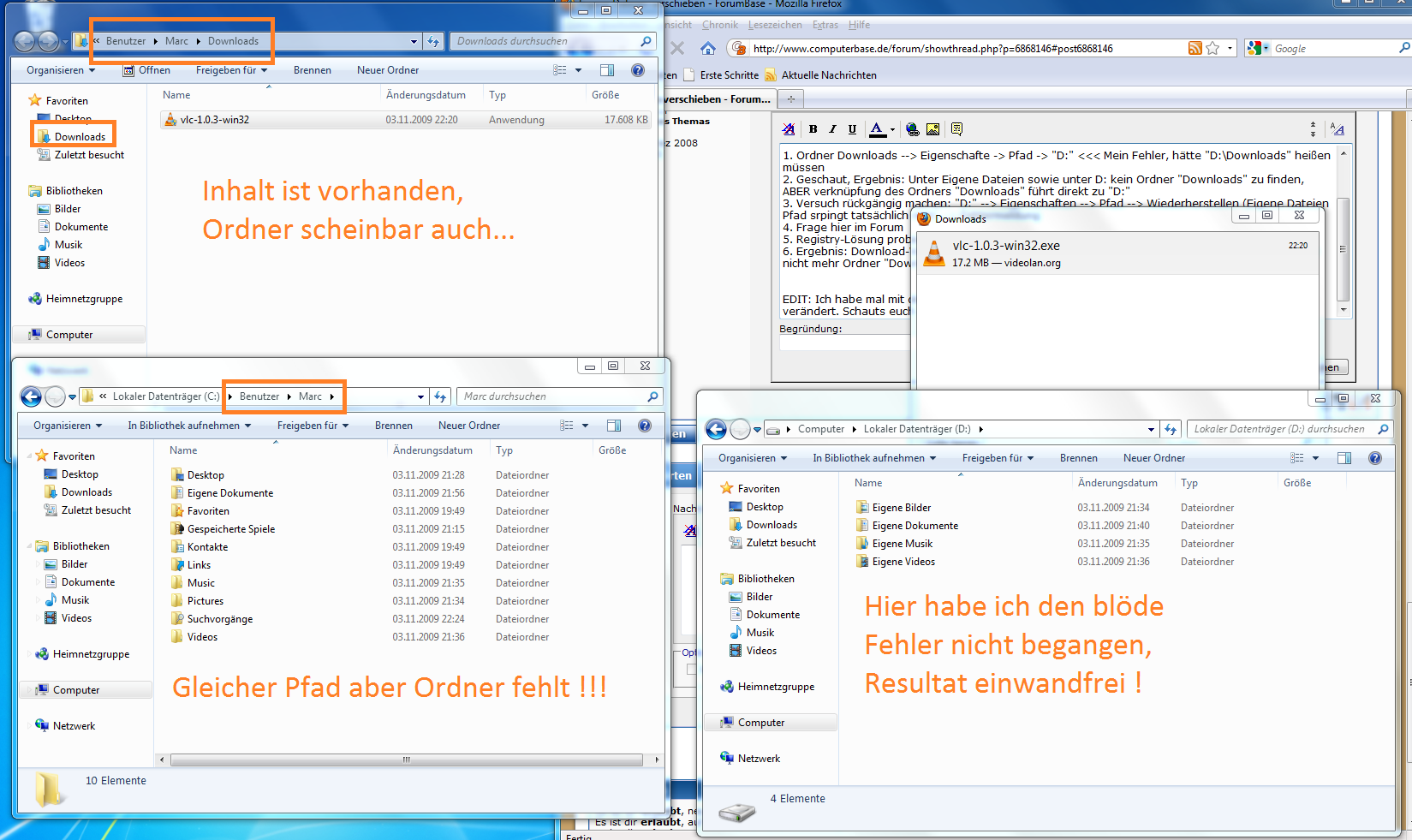Screen dimensions: 1412x840
Task: Click the Marc breadcrumb in the Downloads window
Action: (176, 41)
